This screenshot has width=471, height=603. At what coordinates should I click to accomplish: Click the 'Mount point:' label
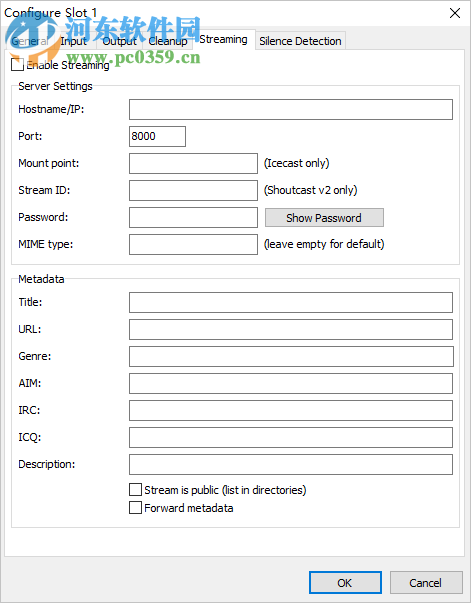click(x=48, y=163)
